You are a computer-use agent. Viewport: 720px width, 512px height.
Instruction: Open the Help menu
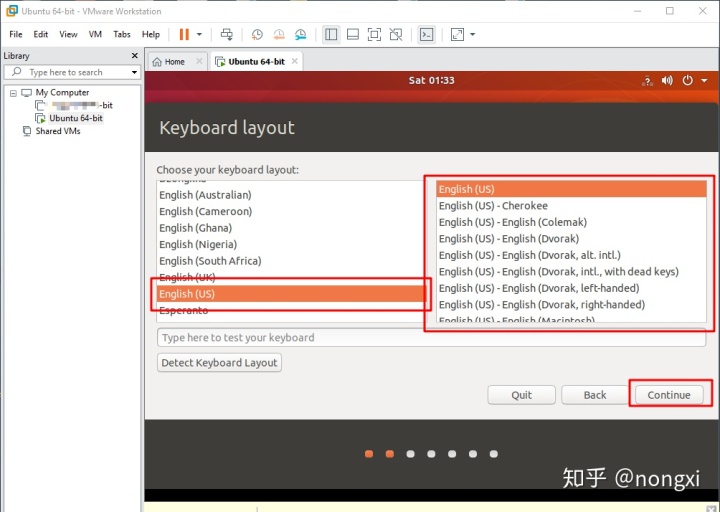[151, 34]
